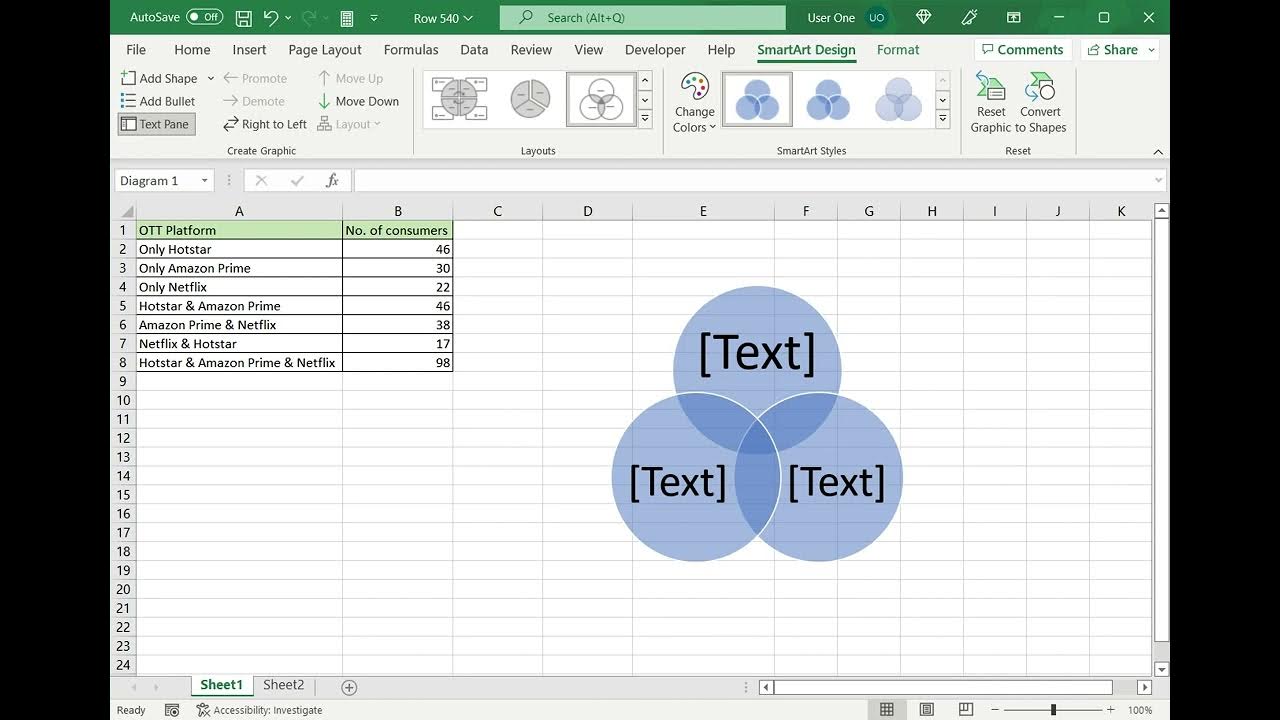Open the User One account button
Screen dimensions: 1280x720
(847, 17)
